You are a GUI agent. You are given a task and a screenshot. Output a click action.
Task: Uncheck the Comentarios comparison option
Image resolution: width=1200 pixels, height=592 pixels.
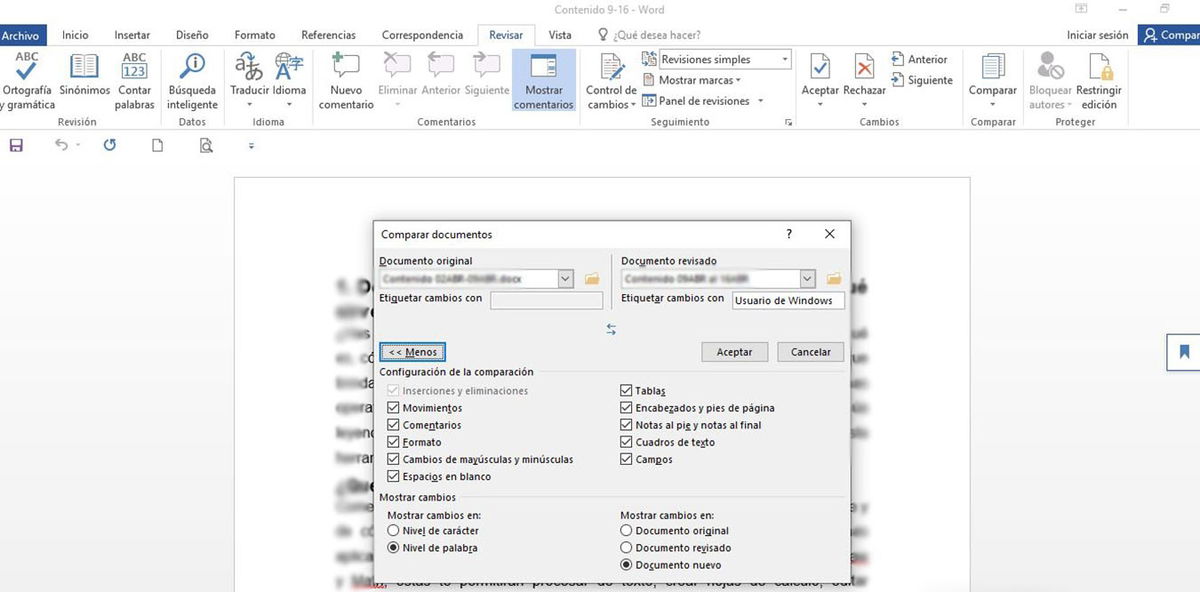click(x=393, y=424)
